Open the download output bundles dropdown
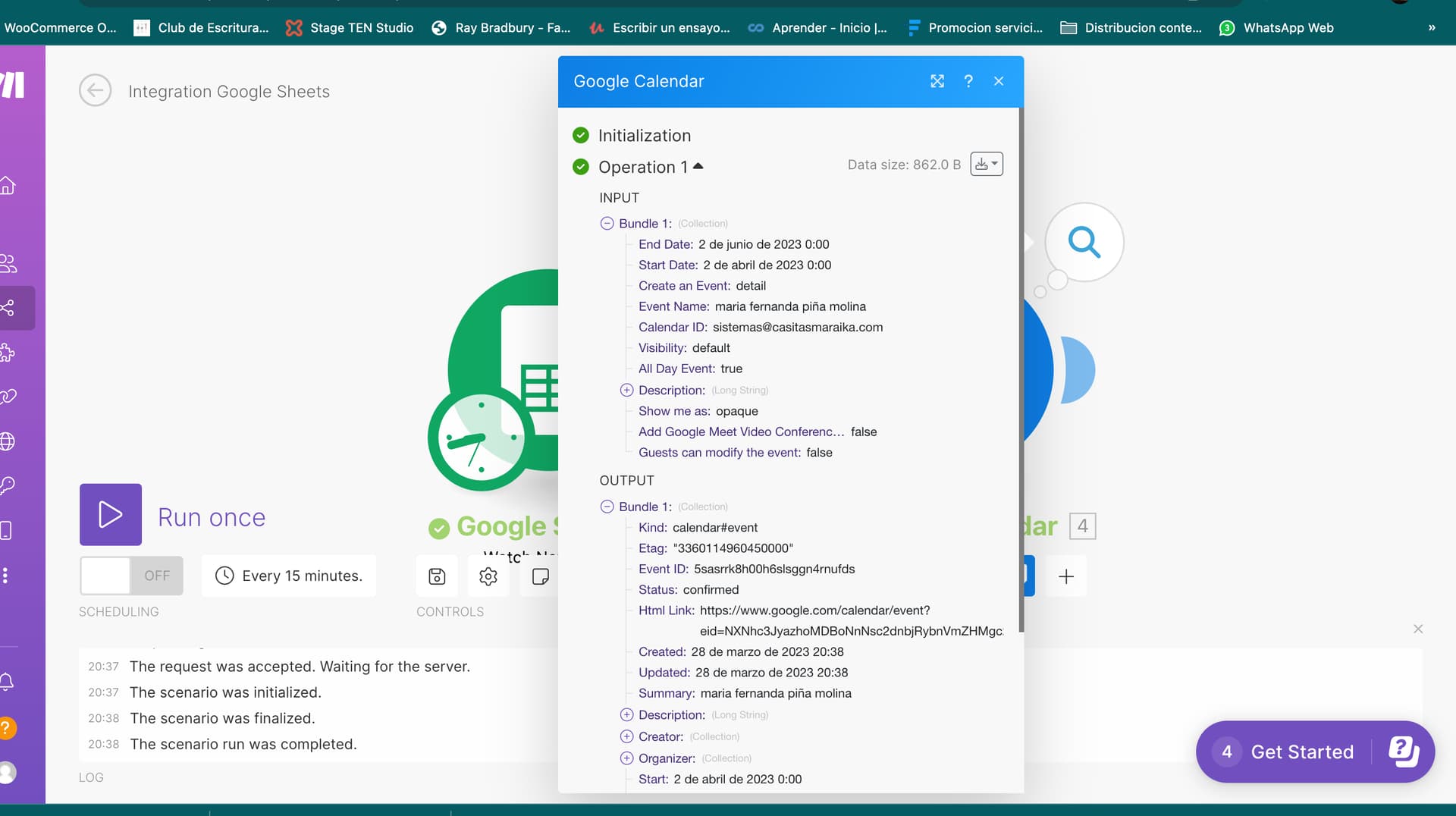 [x=987, y=164]
